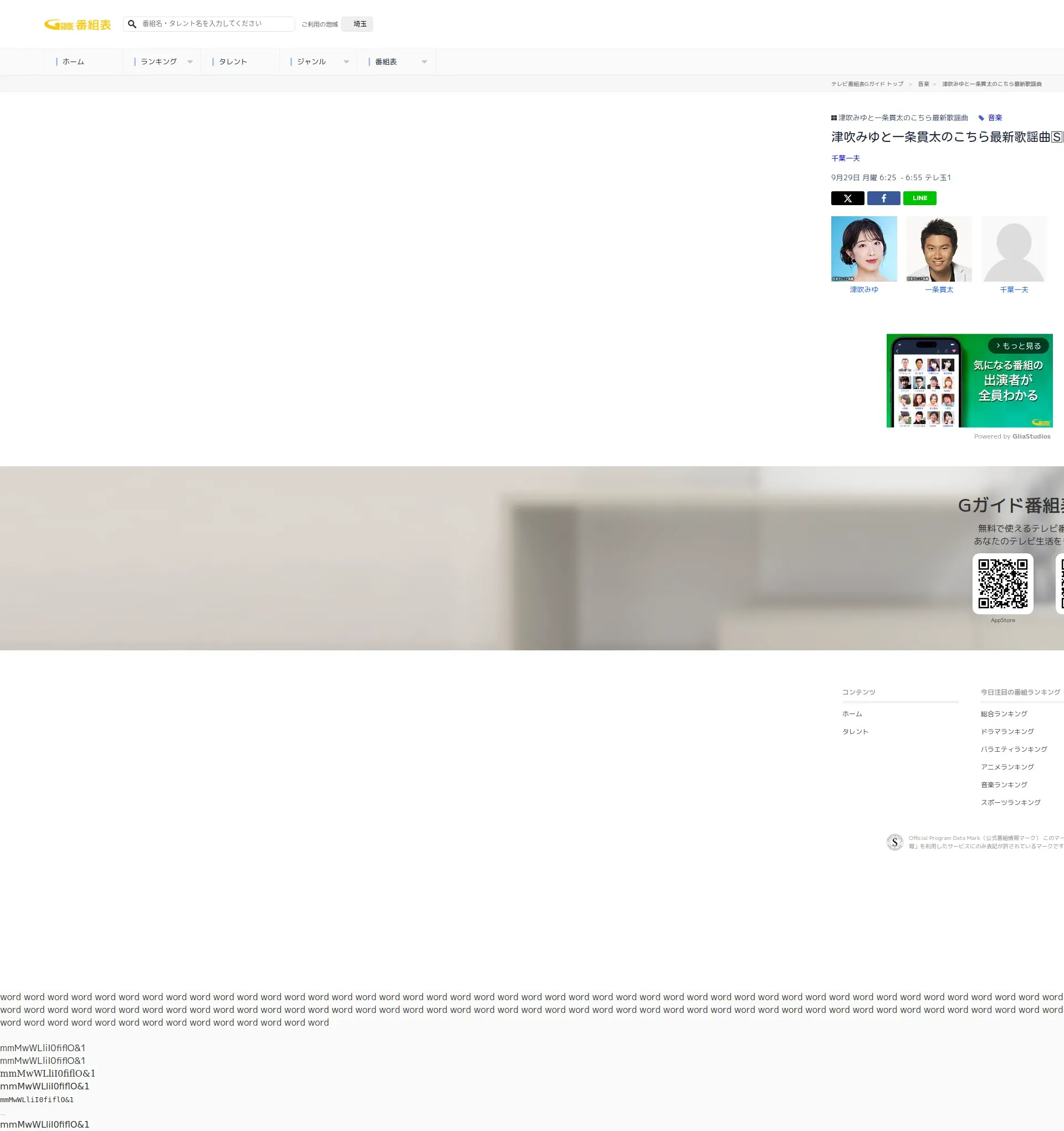
Task: Open 津吹みゆ's talent photo
Action: [863, 248]
